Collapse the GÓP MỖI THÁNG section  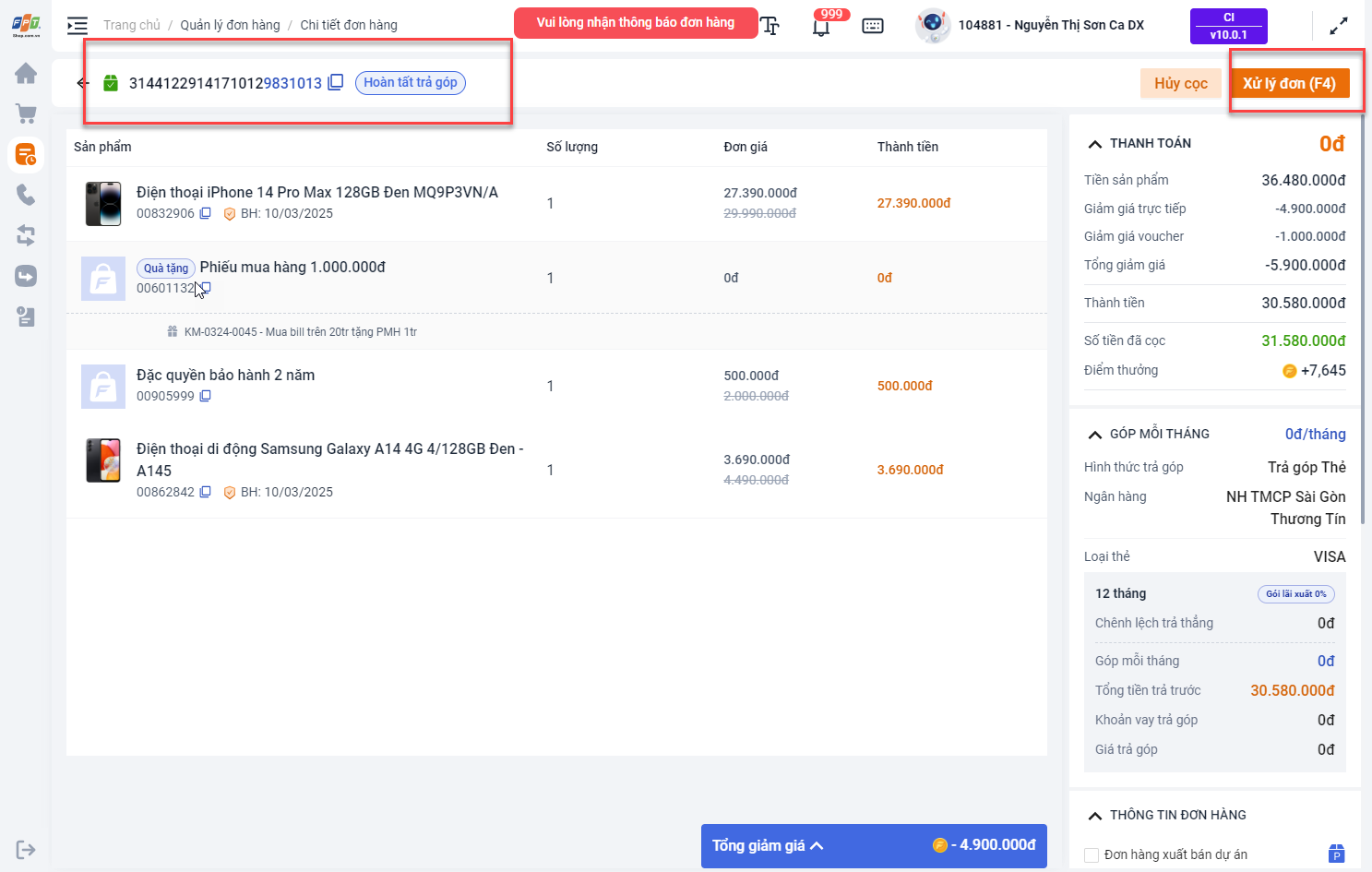[1095, 435]
